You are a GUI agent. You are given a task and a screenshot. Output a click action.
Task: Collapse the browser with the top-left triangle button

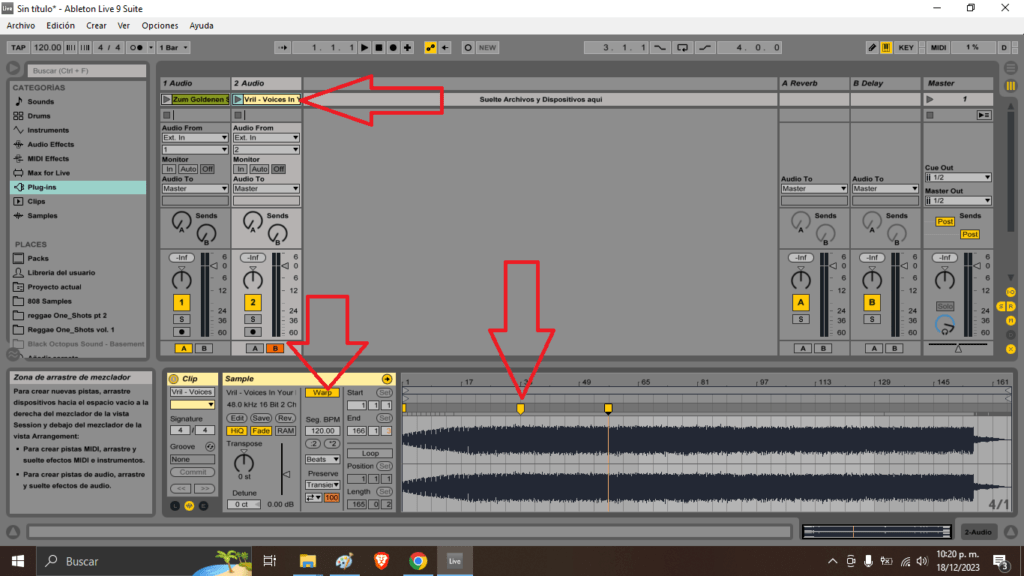[x=13, y=69]
